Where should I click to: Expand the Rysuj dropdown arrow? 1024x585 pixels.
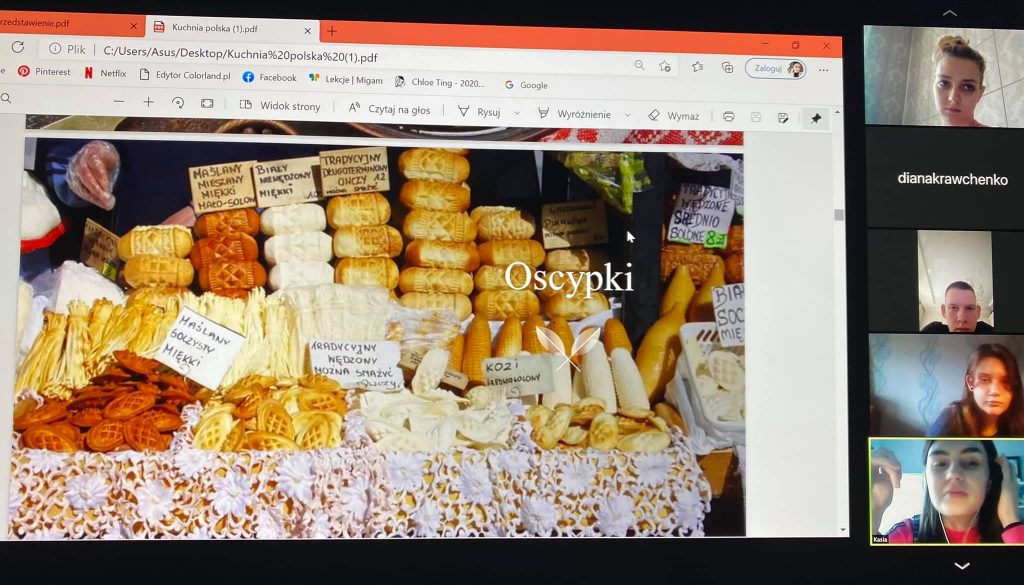click(517, 113)
